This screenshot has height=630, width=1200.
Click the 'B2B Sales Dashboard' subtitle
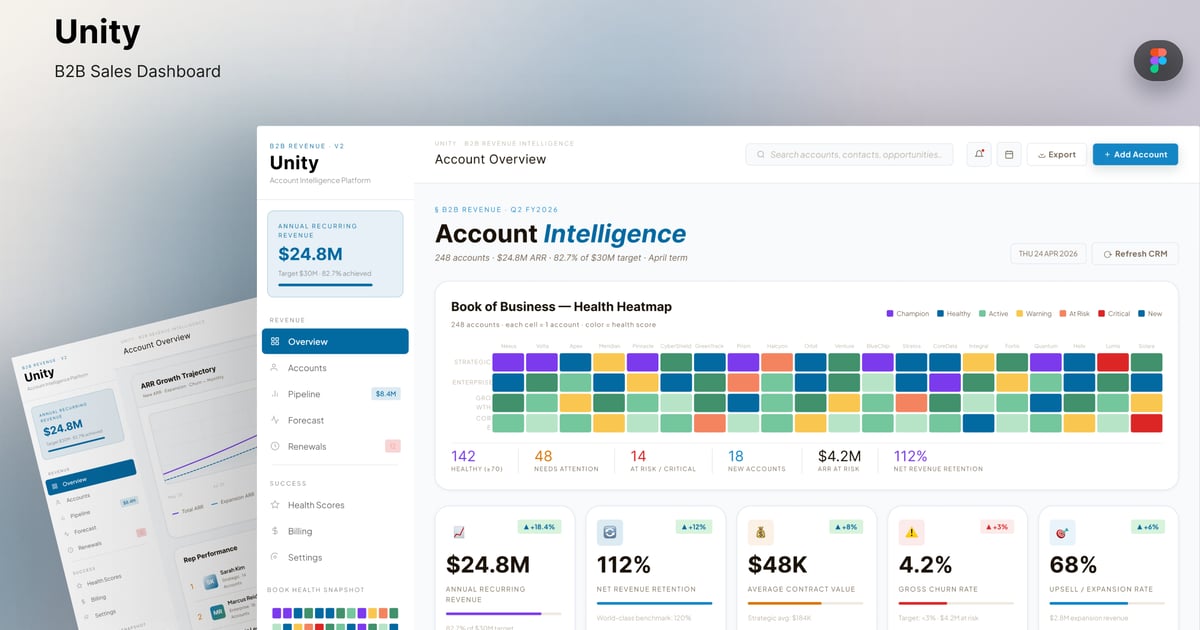coord(138,71)
